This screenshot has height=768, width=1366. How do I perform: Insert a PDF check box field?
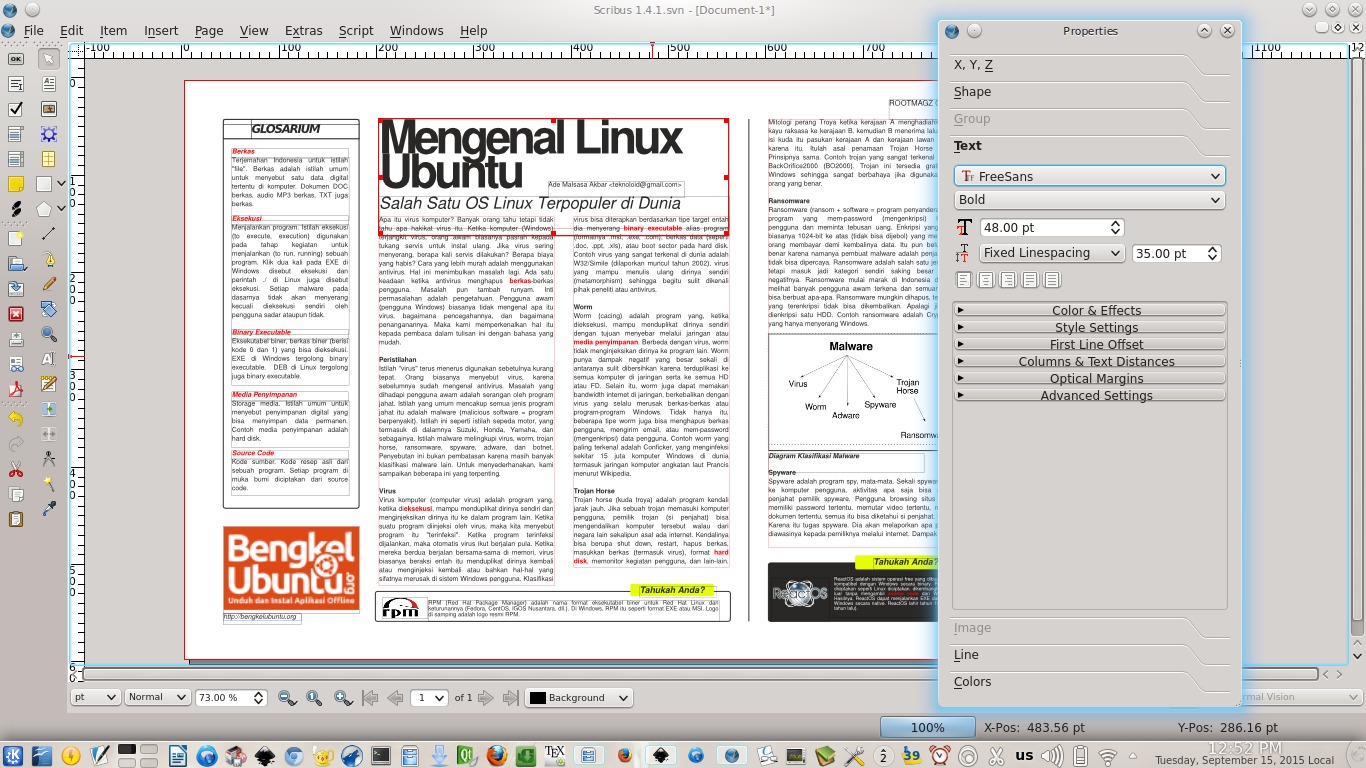[15, 109]
